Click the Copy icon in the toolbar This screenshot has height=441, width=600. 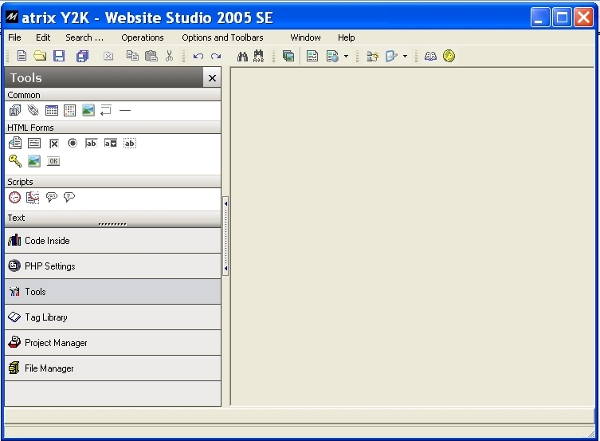coord(132,56)
